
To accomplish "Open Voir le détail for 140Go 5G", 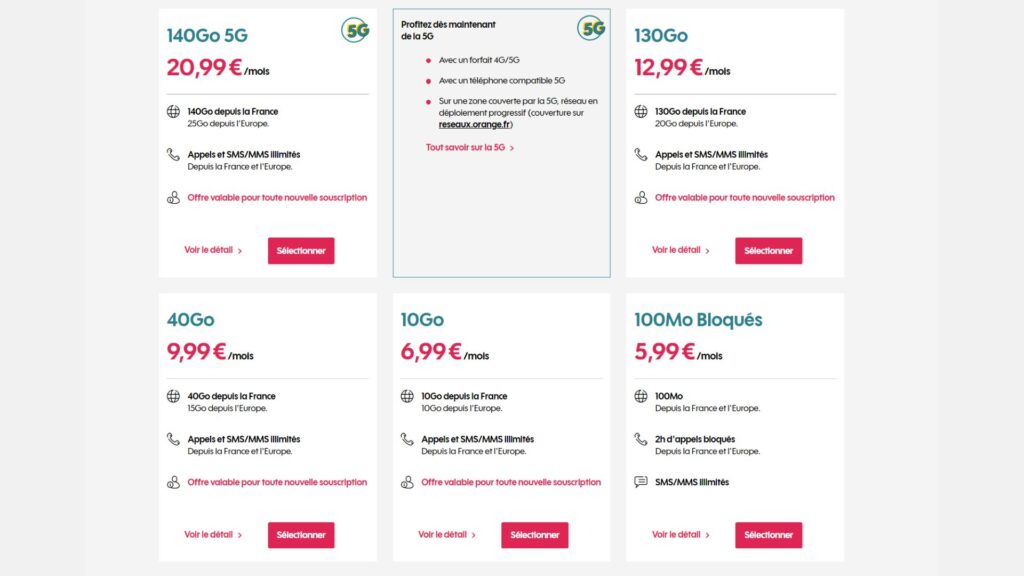I will click(213, 250).
